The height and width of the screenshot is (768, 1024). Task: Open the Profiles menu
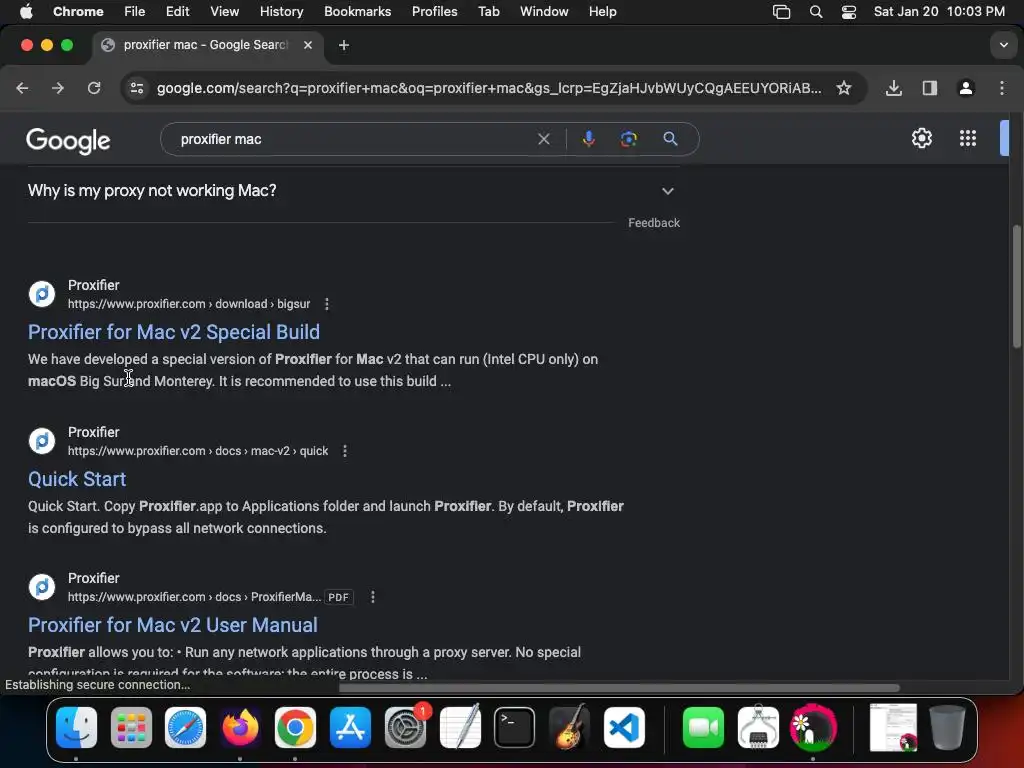tap(434, 12)
